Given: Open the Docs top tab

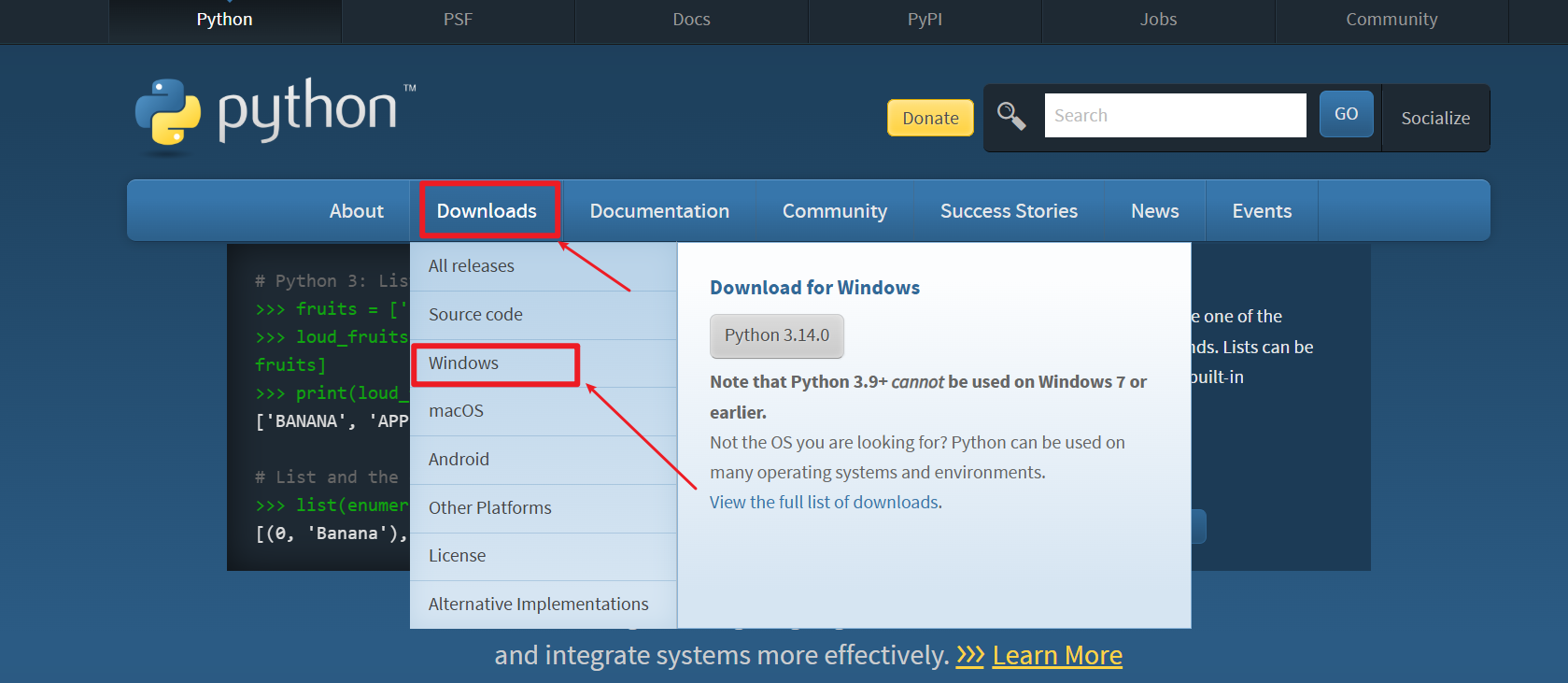Looking at the screenshot, I should click(692, 20).
